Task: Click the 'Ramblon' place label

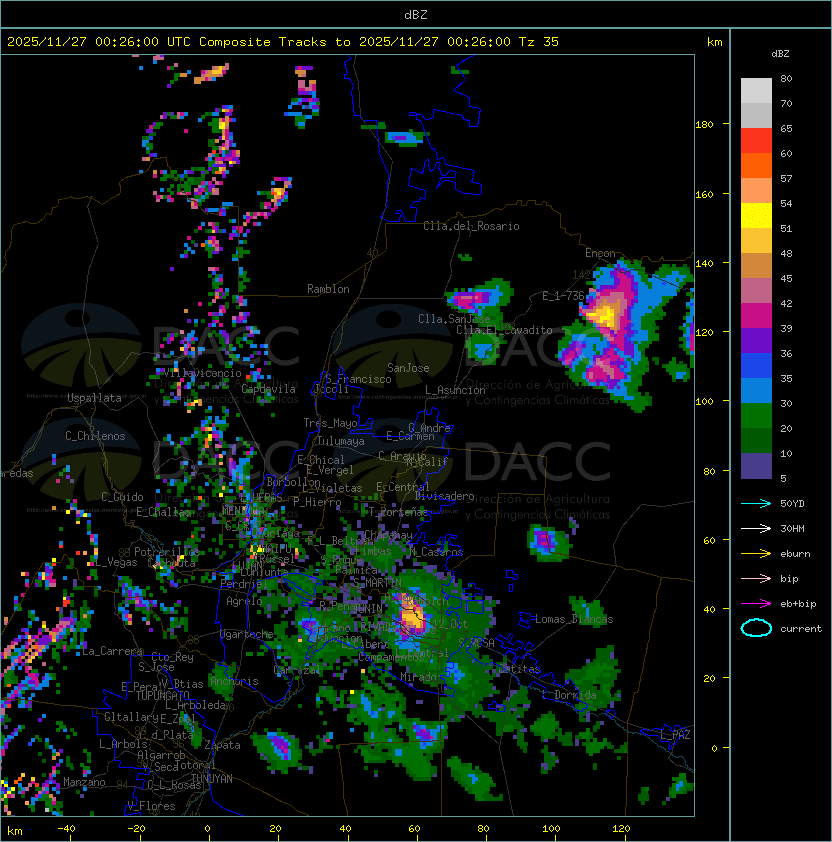Action: pyautogui.click(x=328, y=289)
